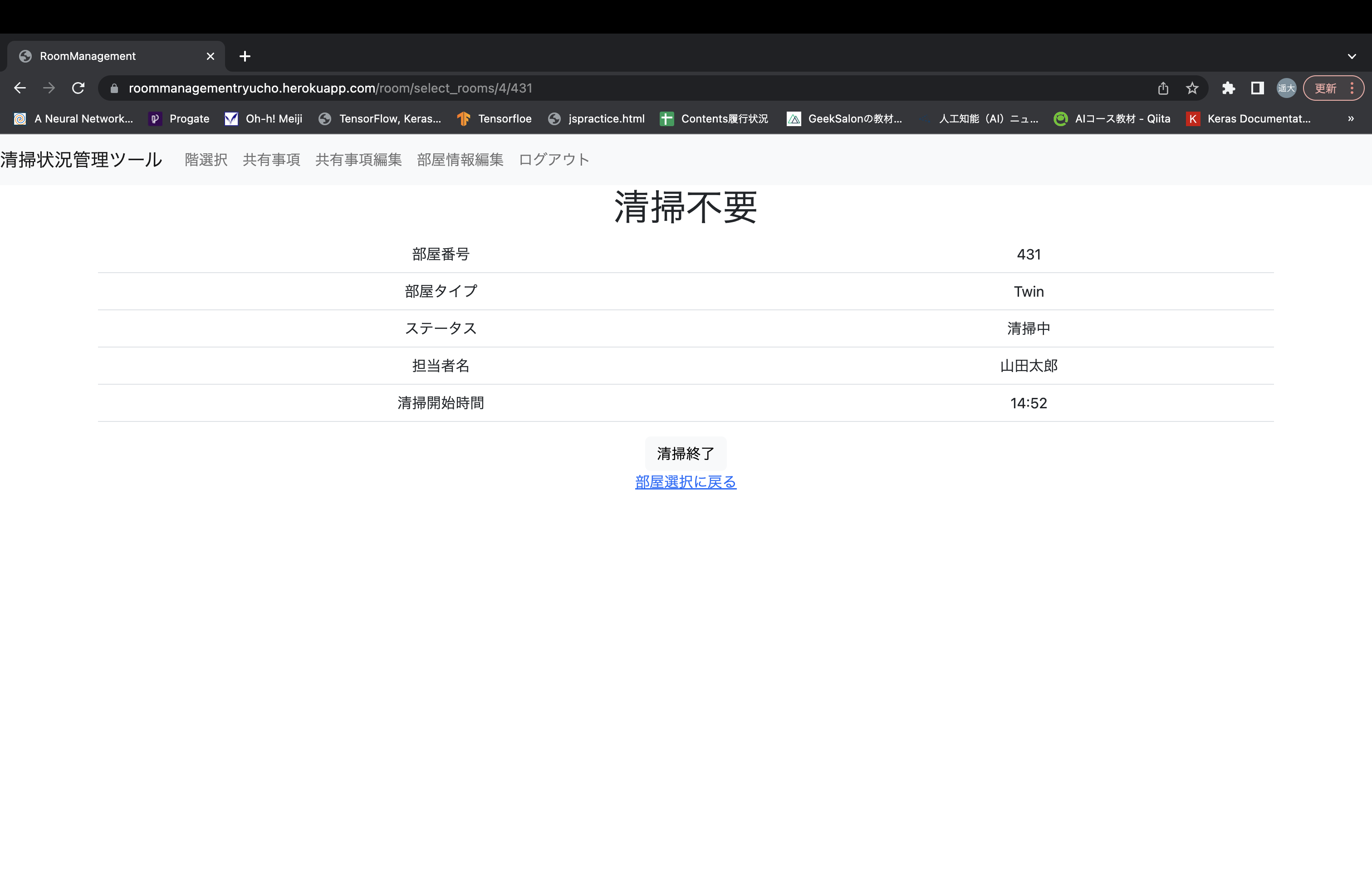Open the 共有事項編集 nav item
The height and width of the screenshot is (891, 1372).
tap(358, 160)
